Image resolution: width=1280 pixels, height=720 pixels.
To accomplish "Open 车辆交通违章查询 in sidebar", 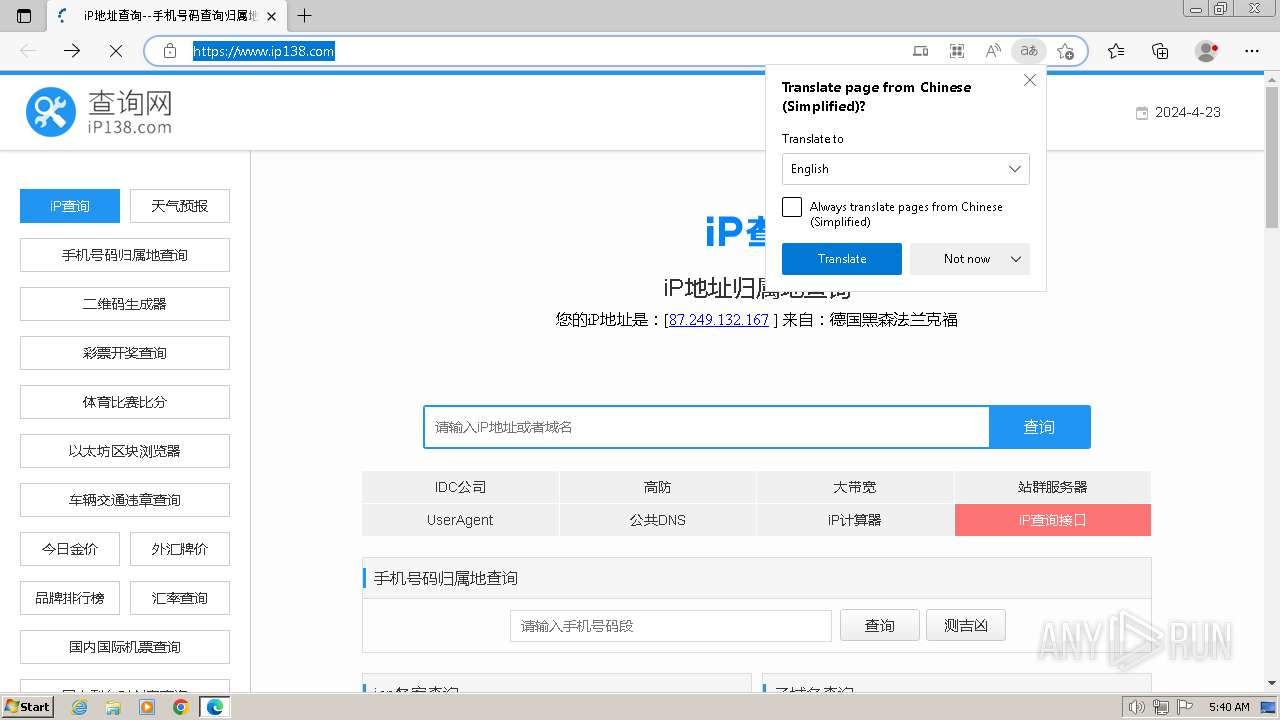I will (x=125, y=500).
